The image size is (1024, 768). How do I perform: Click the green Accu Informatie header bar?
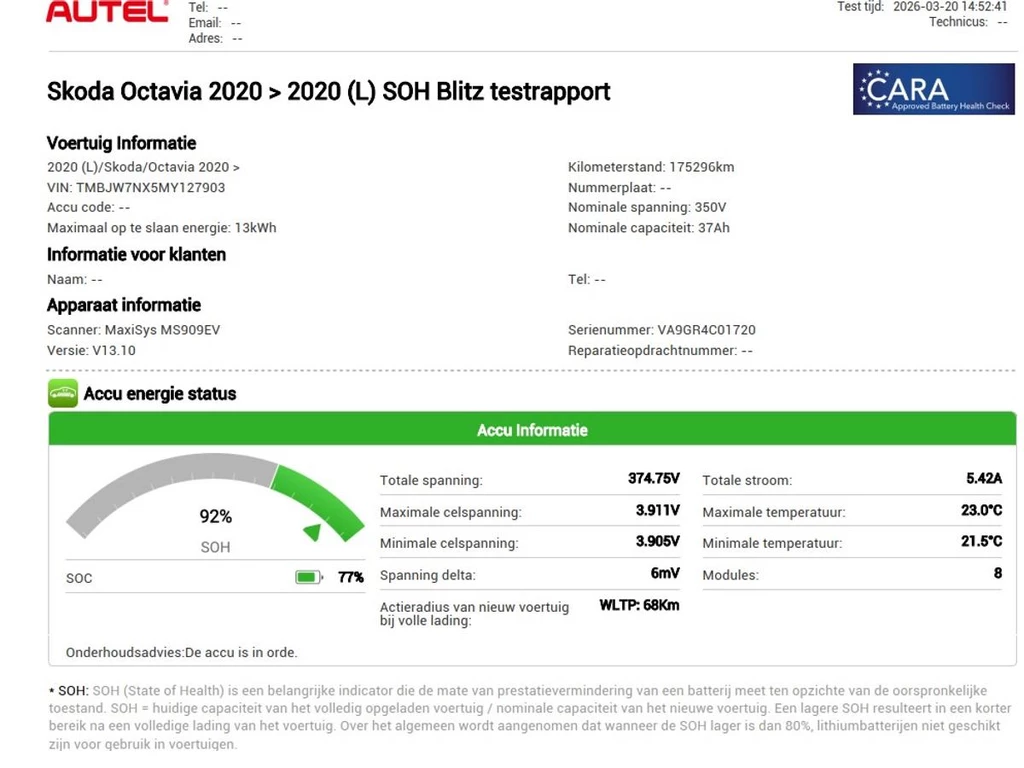(x=532, y=430)
